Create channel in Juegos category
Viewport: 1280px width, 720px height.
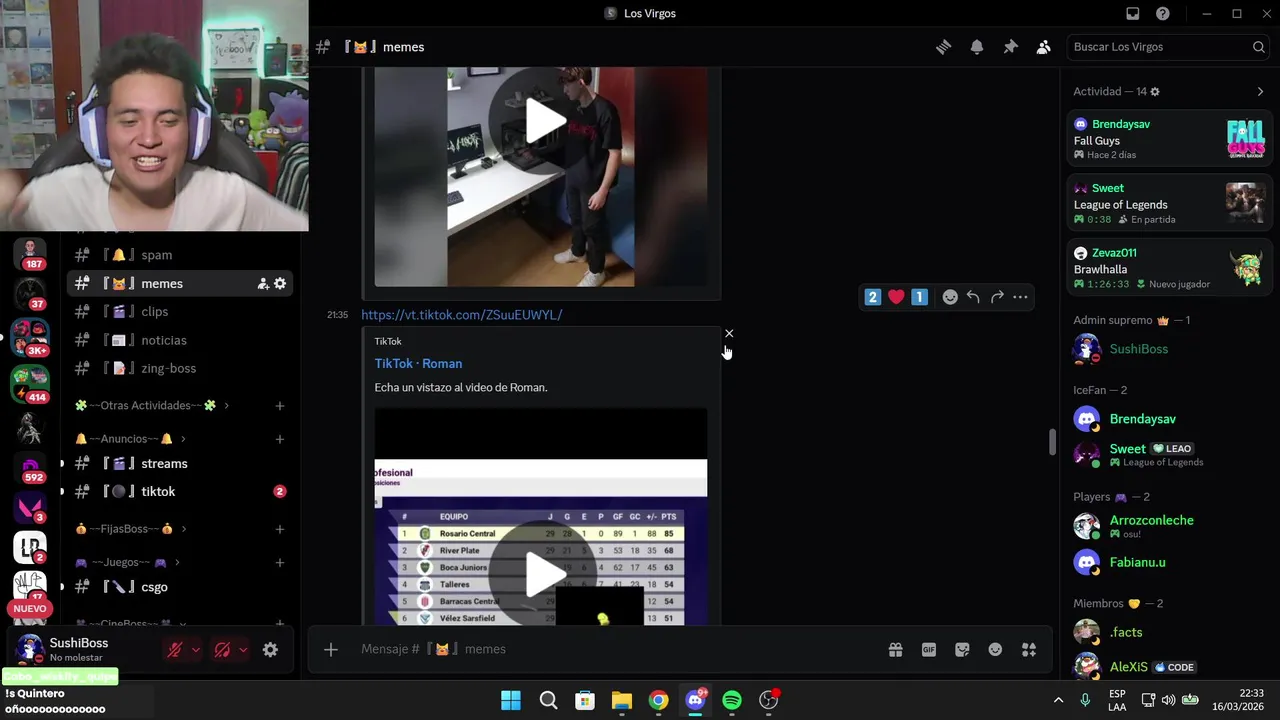tap(280, 563)
